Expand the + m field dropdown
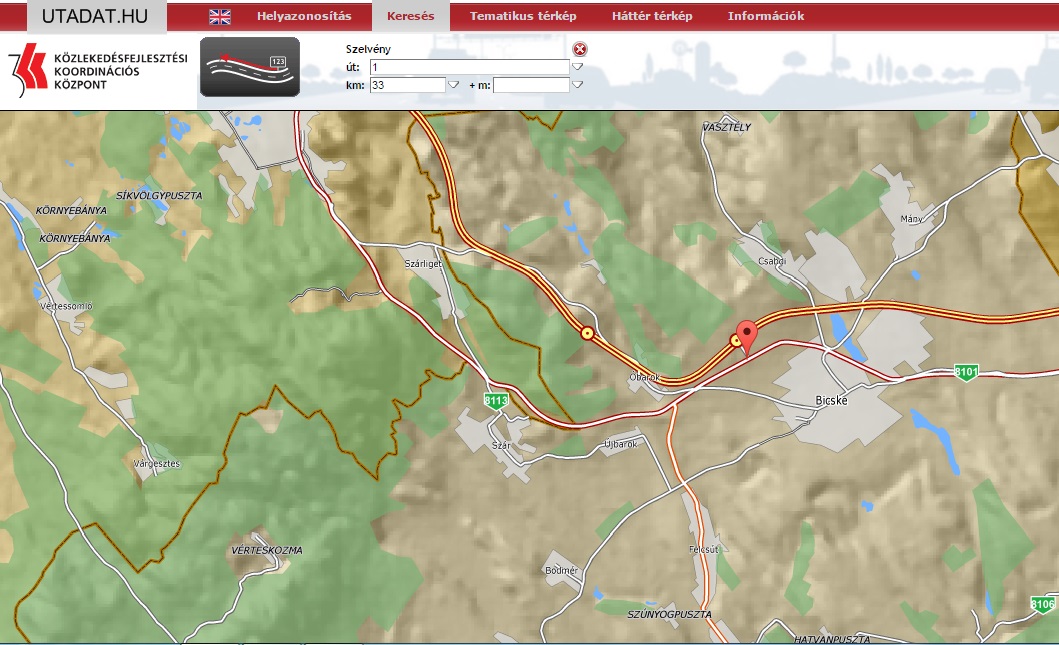 [x=577, y=85]
